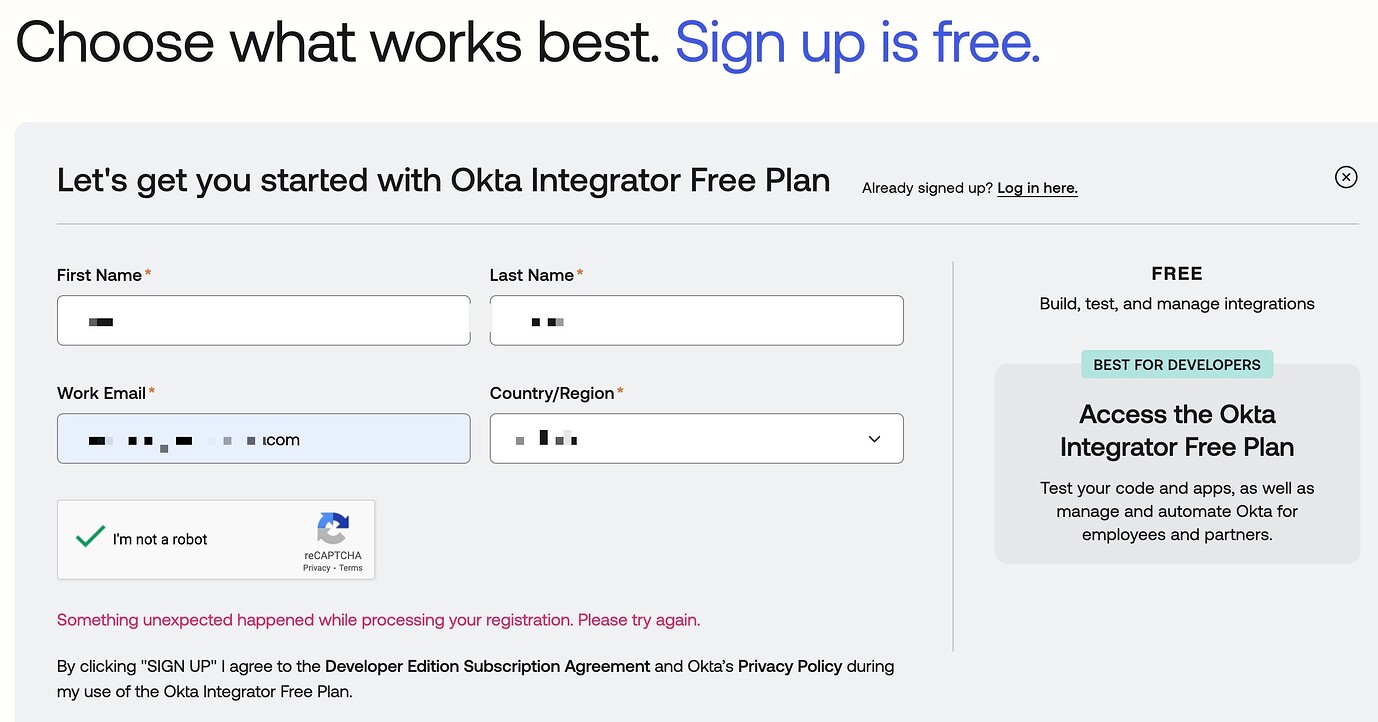Click the "Sign up is free." heading link
Viewport: 1378px width, 722px height.
tap(857, 42)
